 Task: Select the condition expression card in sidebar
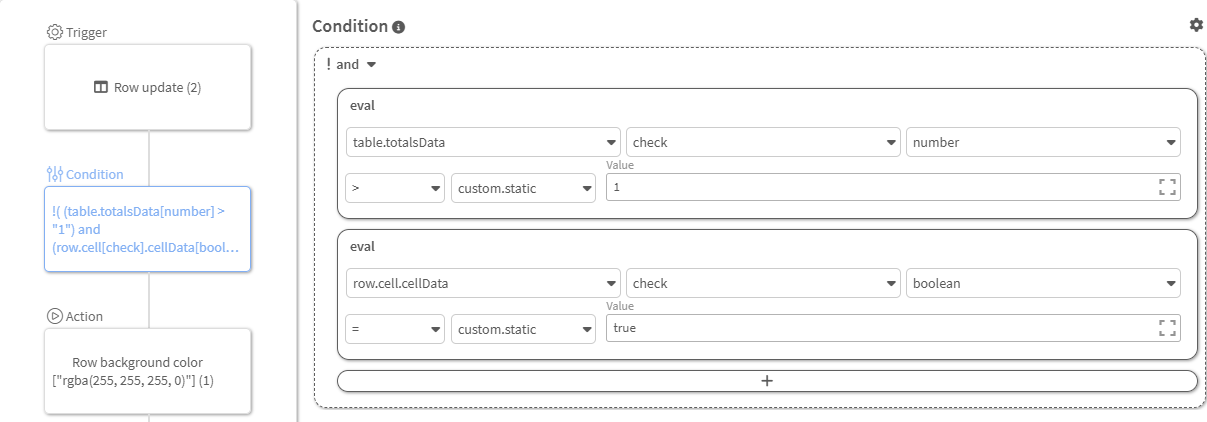point(148,229)
